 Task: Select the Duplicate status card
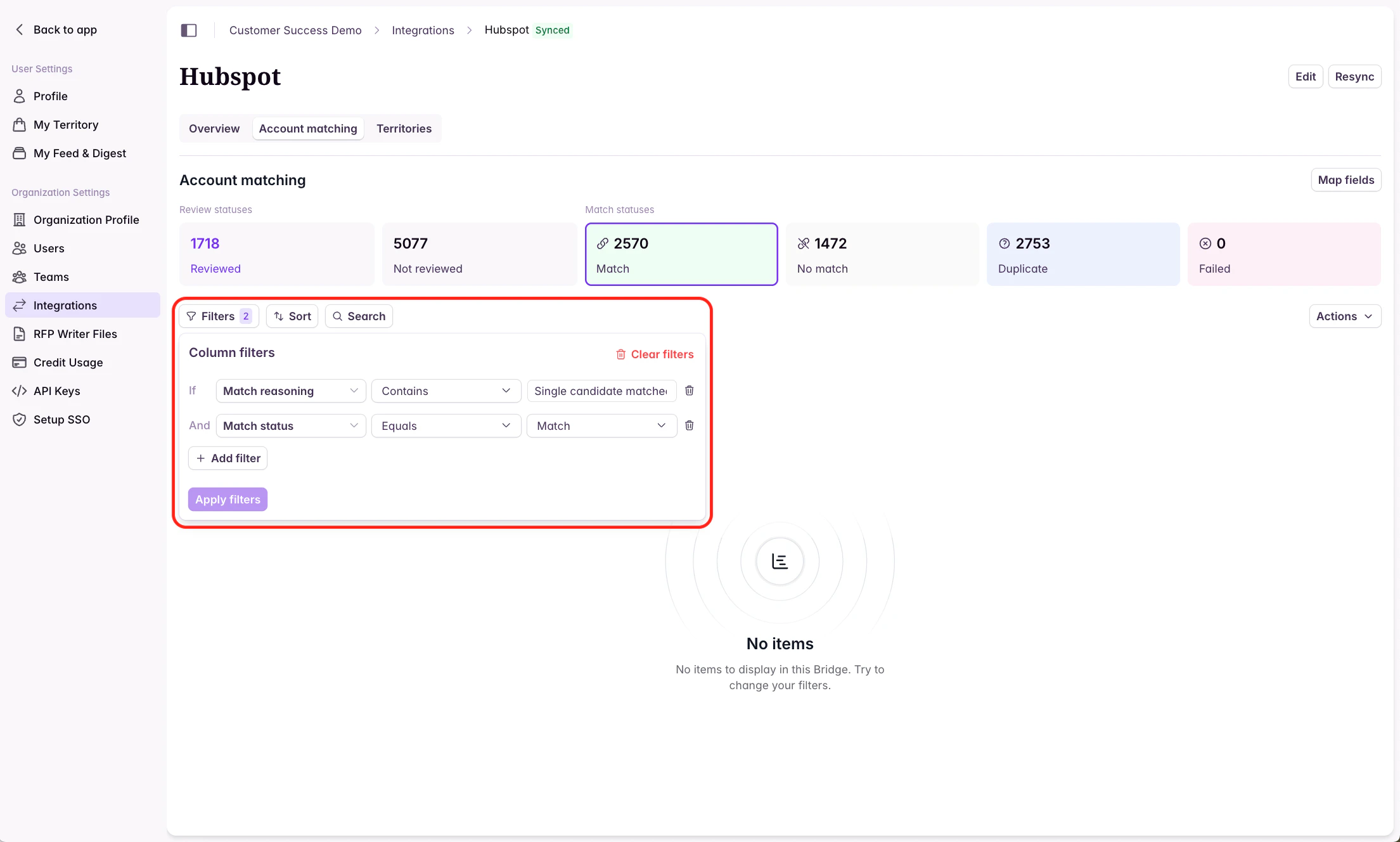[x=1083, y=254]
